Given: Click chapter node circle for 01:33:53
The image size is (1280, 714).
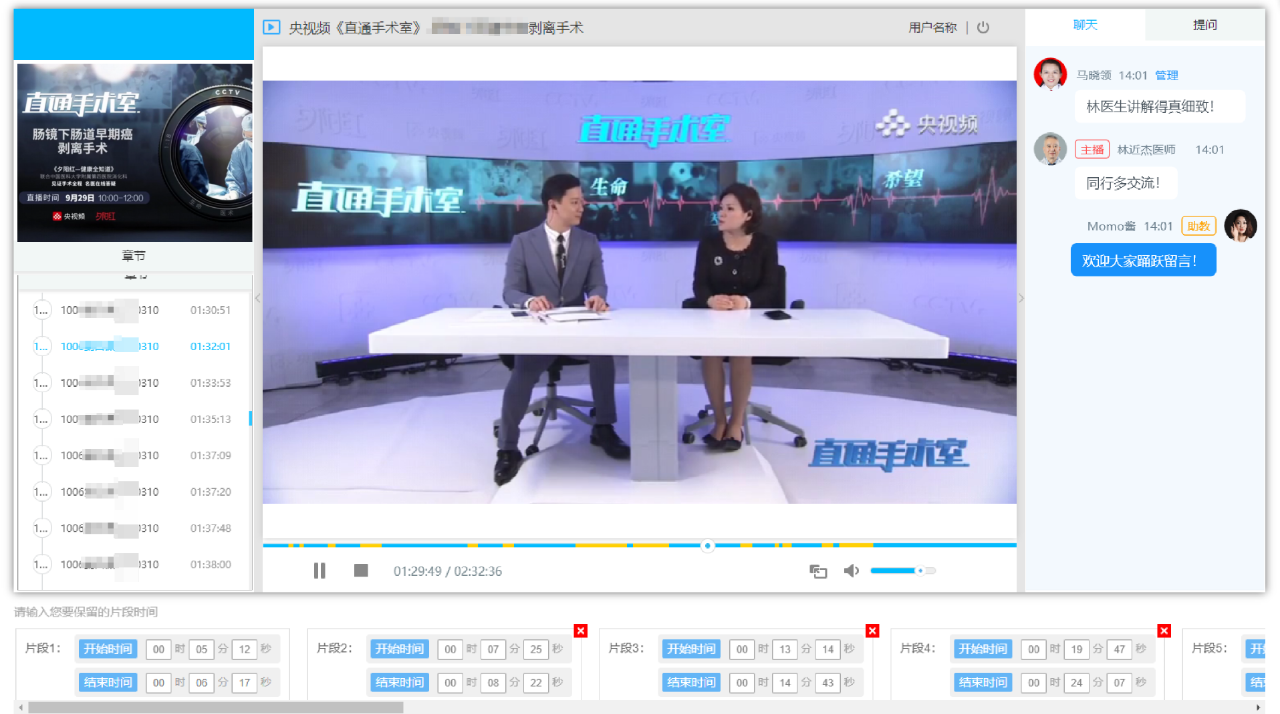Looking at the screenshot, I should pos(42,383).
